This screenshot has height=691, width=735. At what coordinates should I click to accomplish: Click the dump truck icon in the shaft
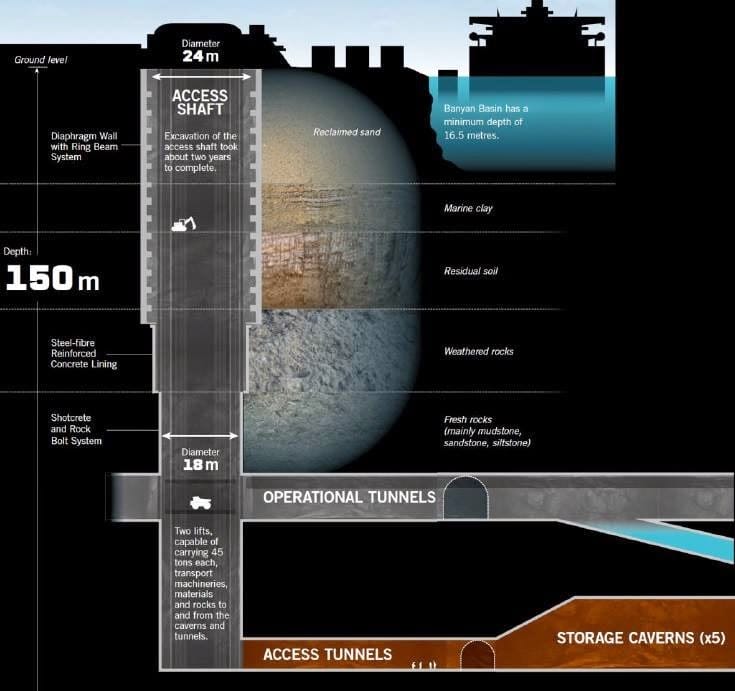coord(198,502)
